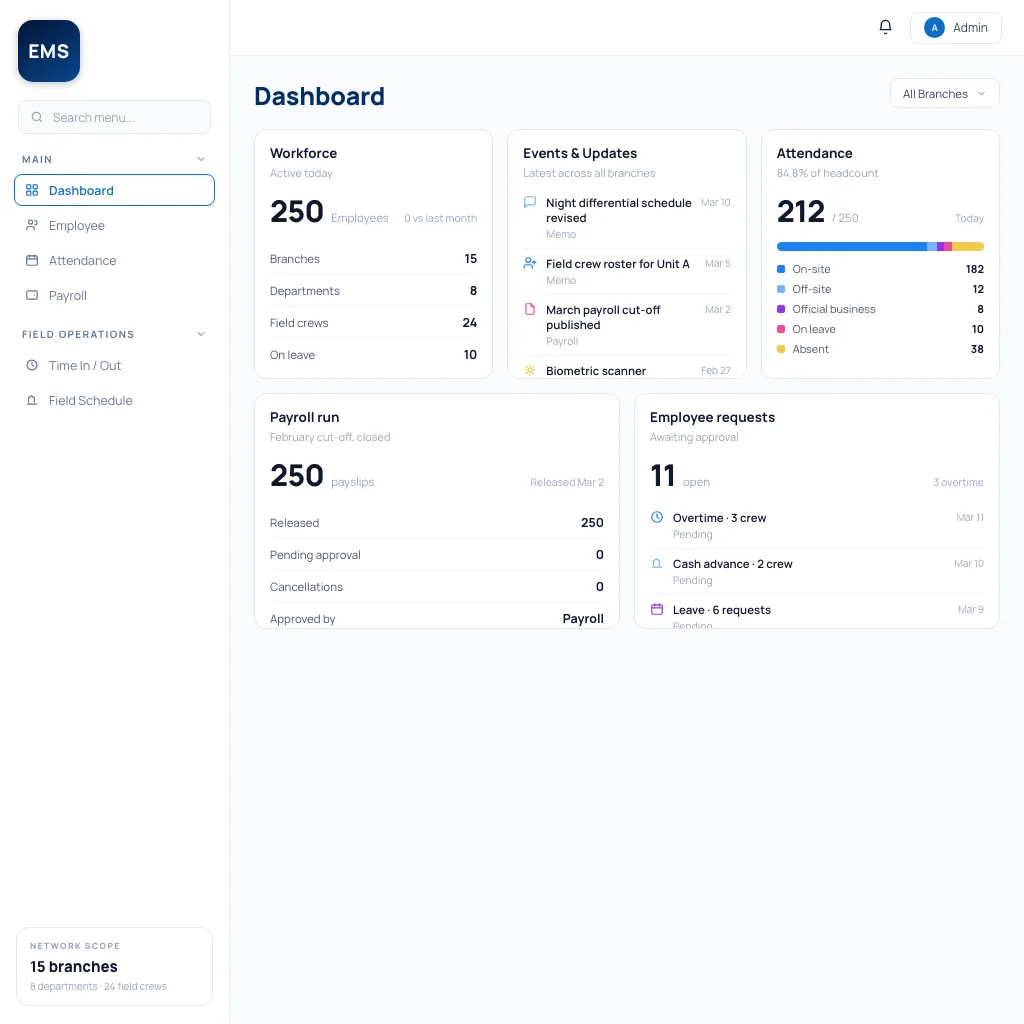Open the All Branches dropdown
1024x1024 pixels.
click(944, 93)
